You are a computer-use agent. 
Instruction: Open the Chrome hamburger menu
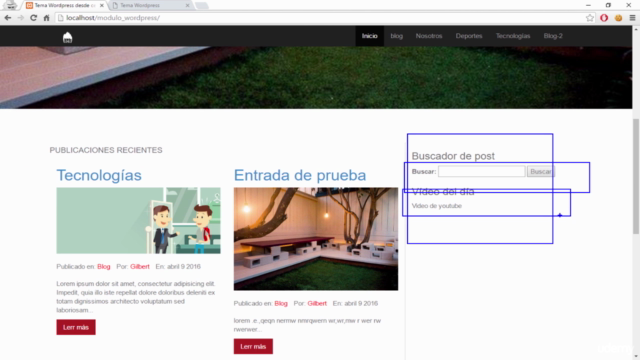click(632, 18)
